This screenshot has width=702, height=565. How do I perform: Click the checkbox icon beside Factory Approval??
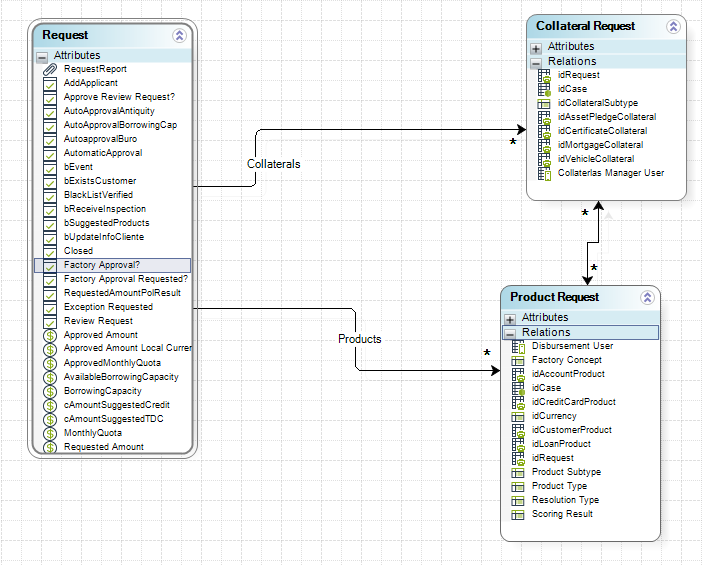pos(50,265)
